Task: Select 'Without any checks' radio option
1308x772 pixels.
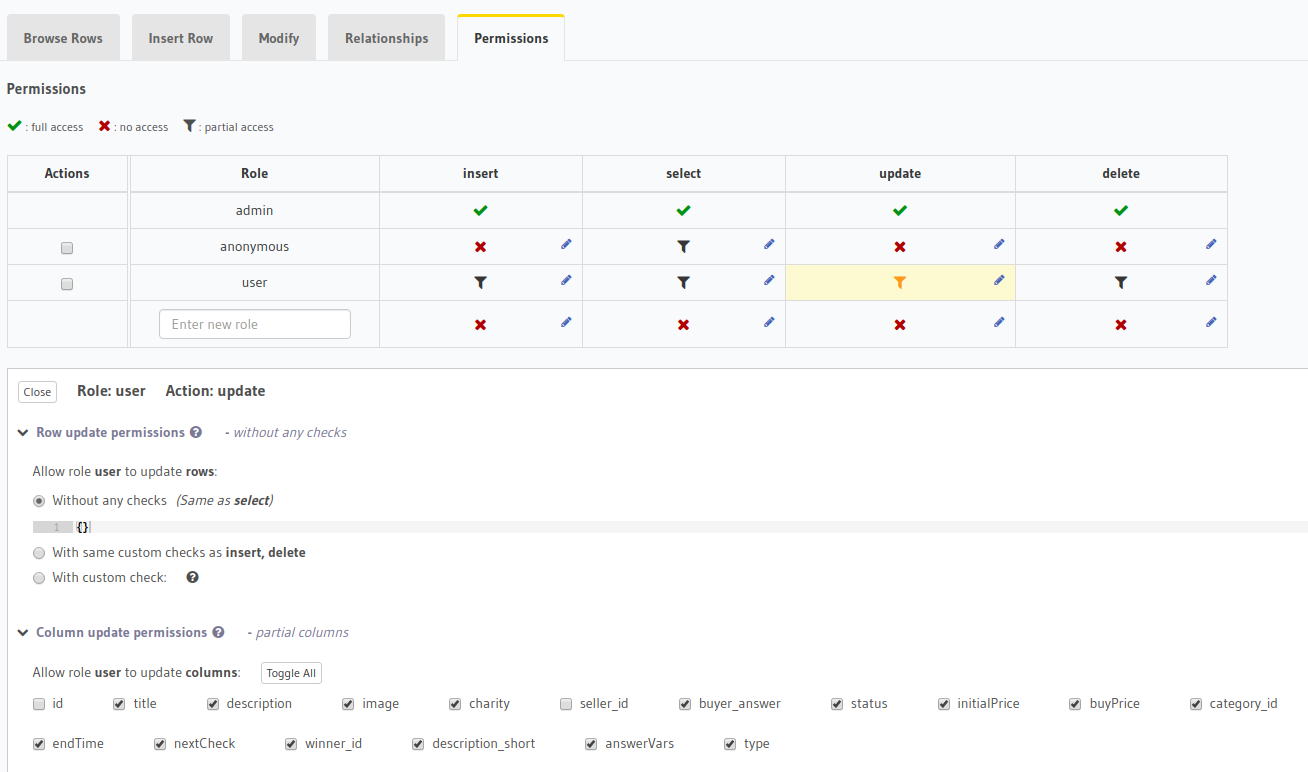Action: tap(39, 501)
